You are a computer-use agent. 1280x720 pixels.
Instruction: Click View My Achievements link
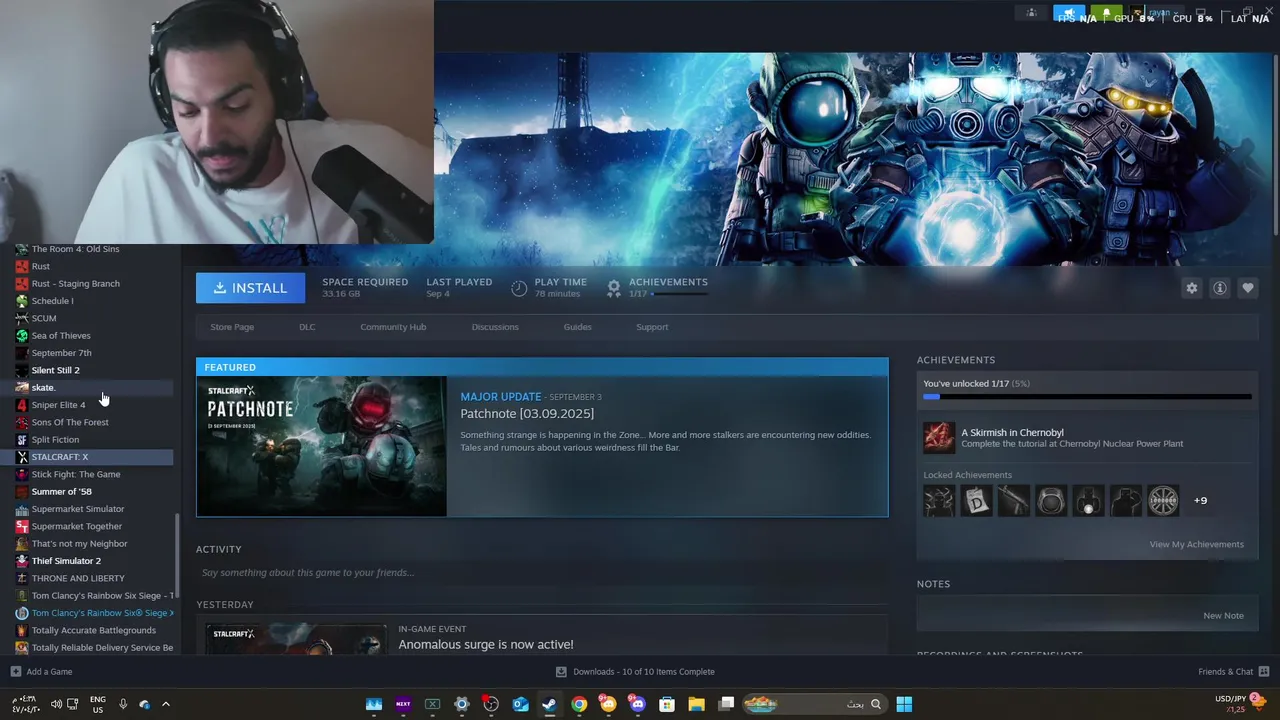(x=1196, y=544)
